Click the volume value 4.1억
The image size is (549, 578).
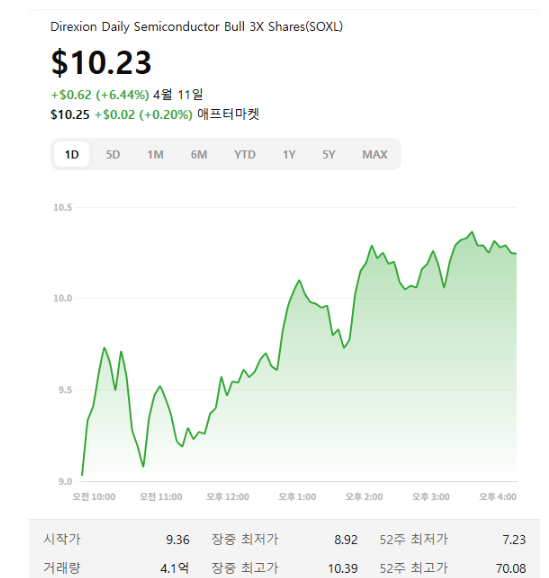coord(174,568)
